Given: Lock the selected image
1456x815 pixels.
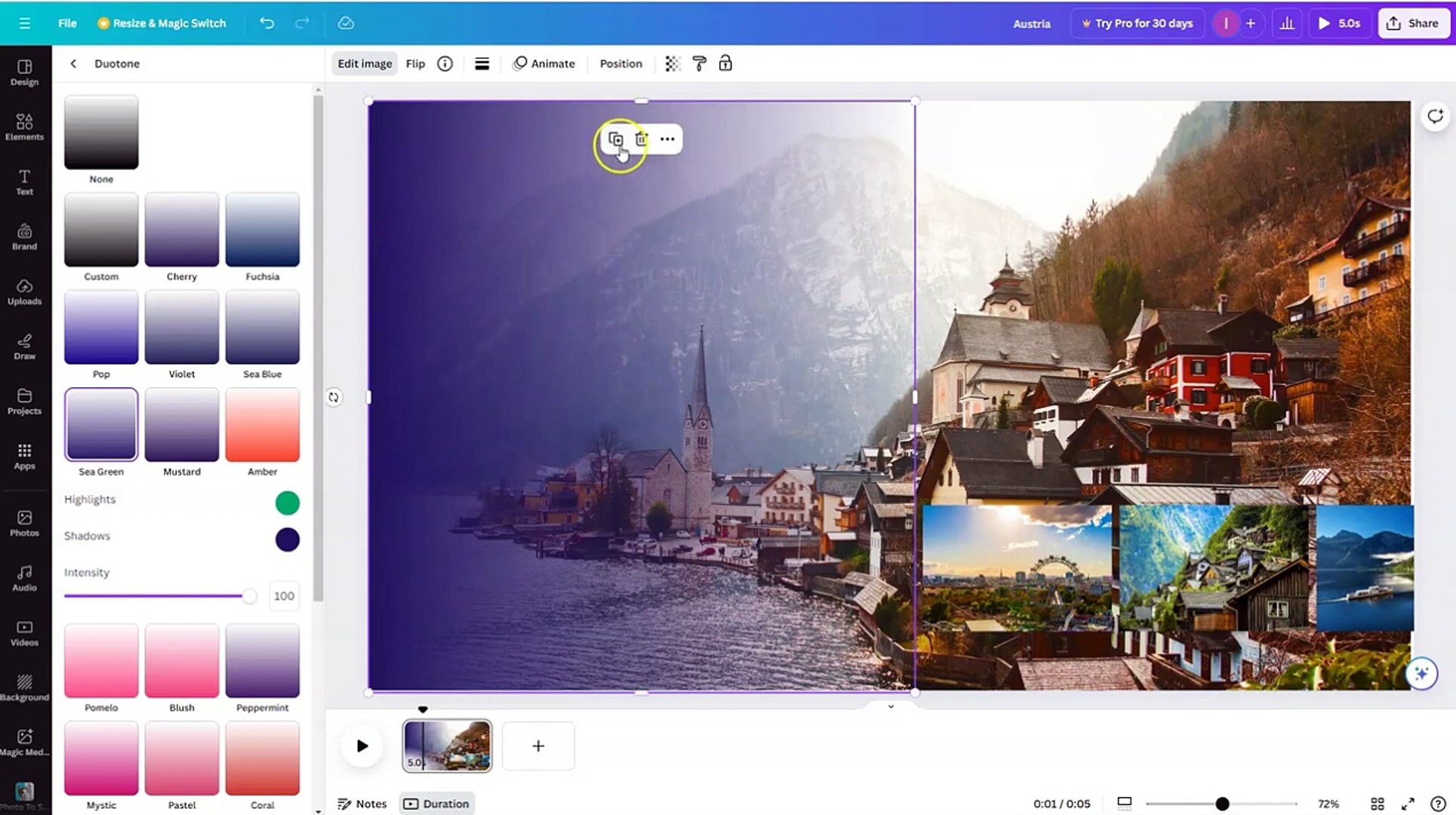Looking at the screenshot, I should tap(725, 63).
